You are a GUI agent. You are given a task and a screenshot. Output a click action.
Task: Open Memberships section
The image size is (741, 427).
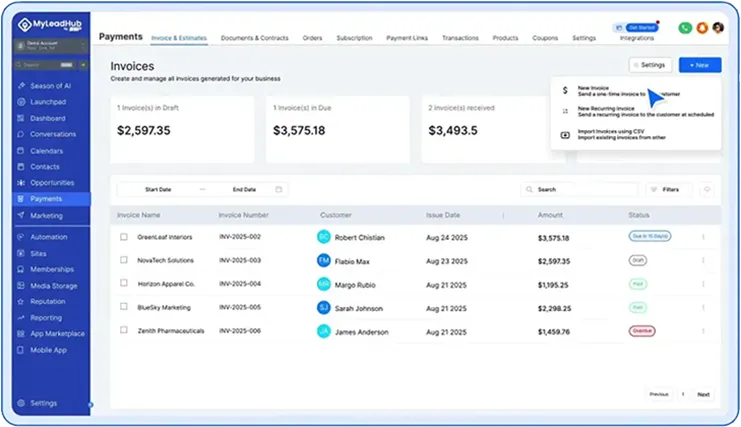click(x=52, y=269)
